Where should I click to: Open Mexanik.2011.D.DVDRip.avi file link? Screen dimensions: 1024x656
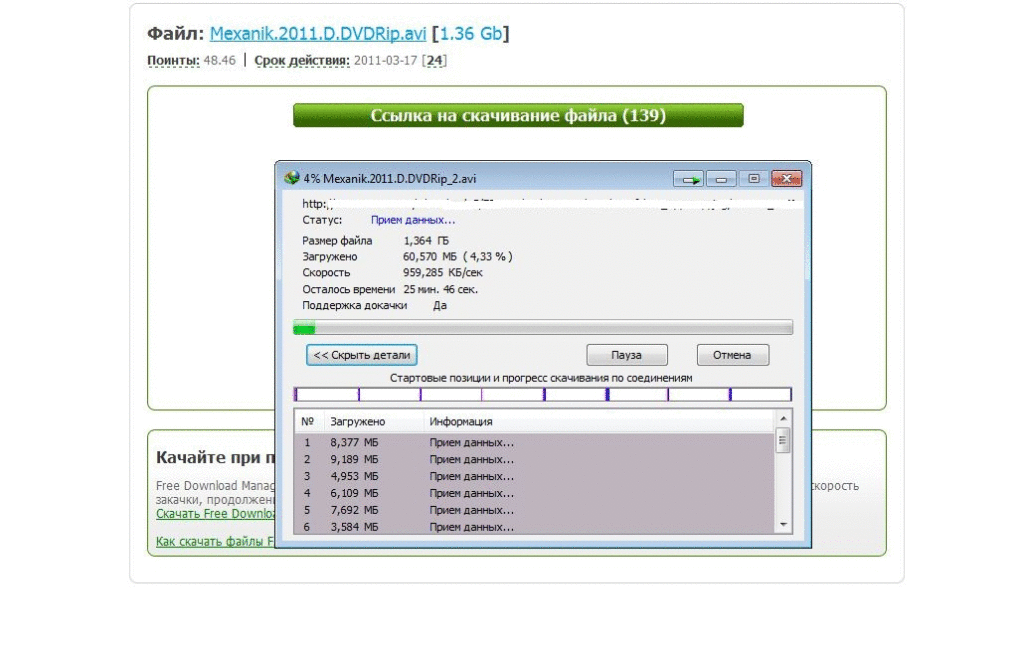[318, 34]
